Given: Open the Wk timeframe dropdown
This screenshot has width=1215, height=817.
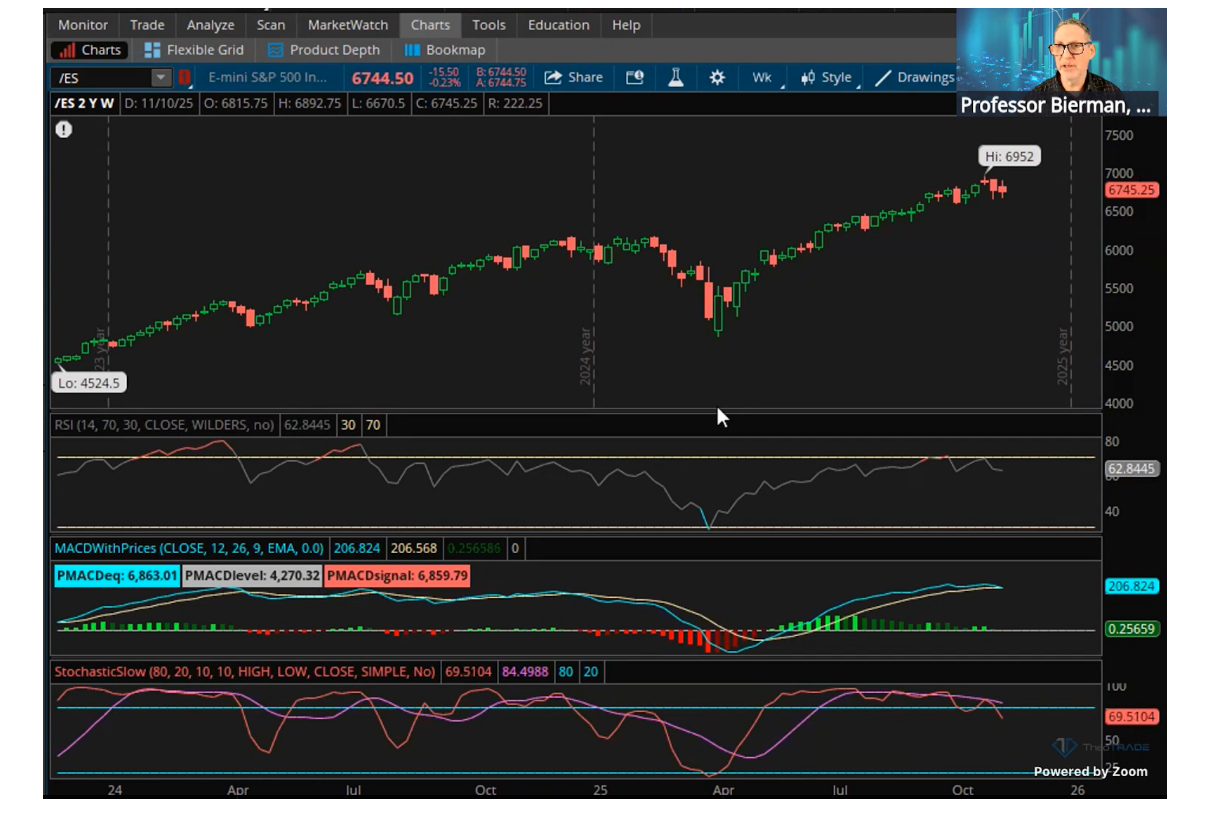Looking at the screenshot, I should 763,78.
